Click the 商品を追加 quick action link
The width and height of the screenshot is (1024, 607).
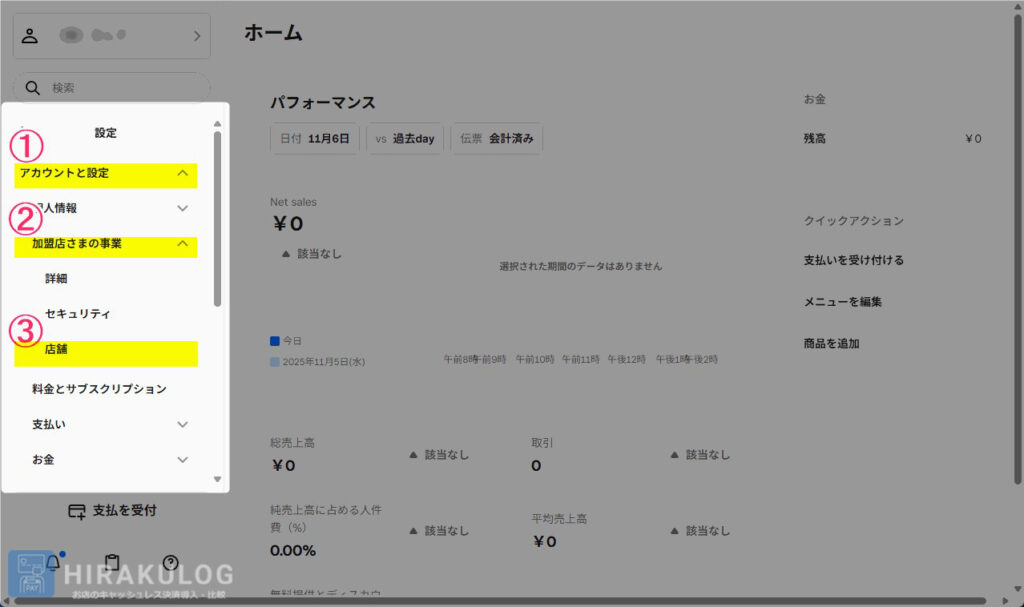coord(831,343)
